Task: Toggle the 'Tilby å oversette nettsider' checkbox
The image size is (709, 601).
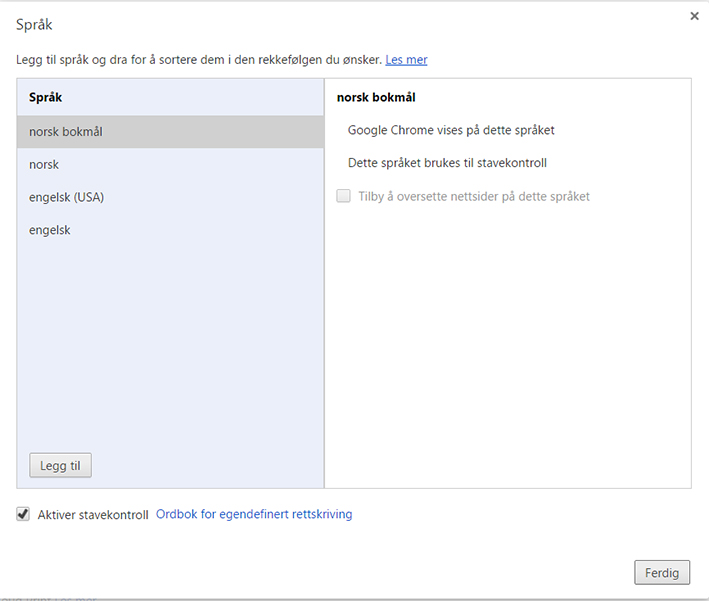Action: point(344,196)
